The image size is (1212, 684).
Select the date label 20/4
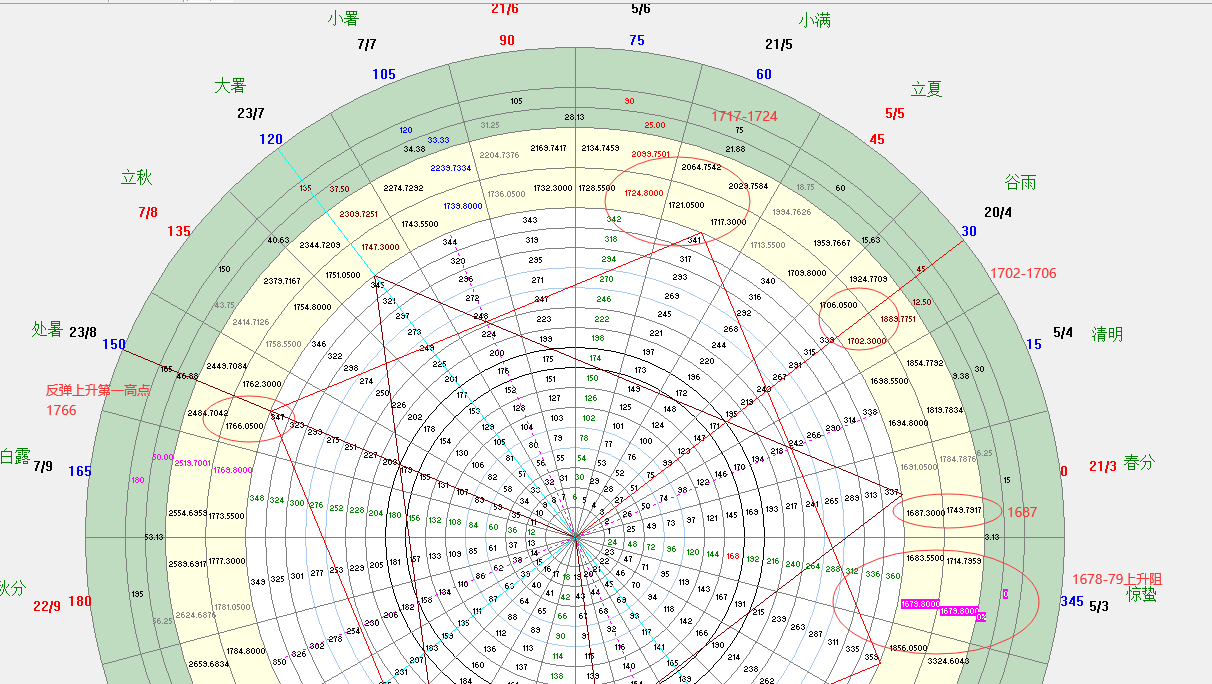(x=998, y=212)
